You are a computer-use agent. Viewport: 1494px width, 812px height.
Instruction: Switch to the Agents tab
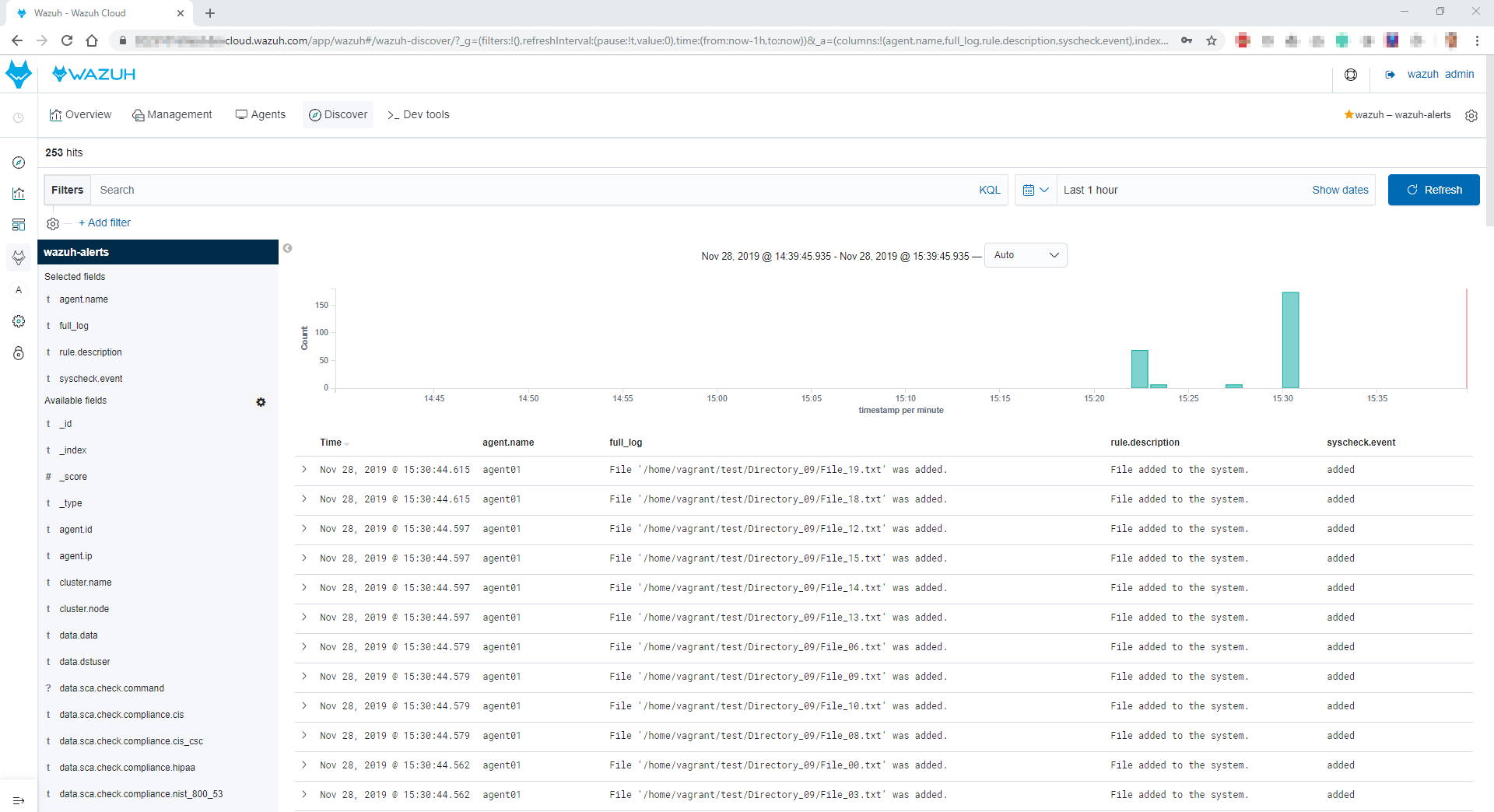pos(261,114)
